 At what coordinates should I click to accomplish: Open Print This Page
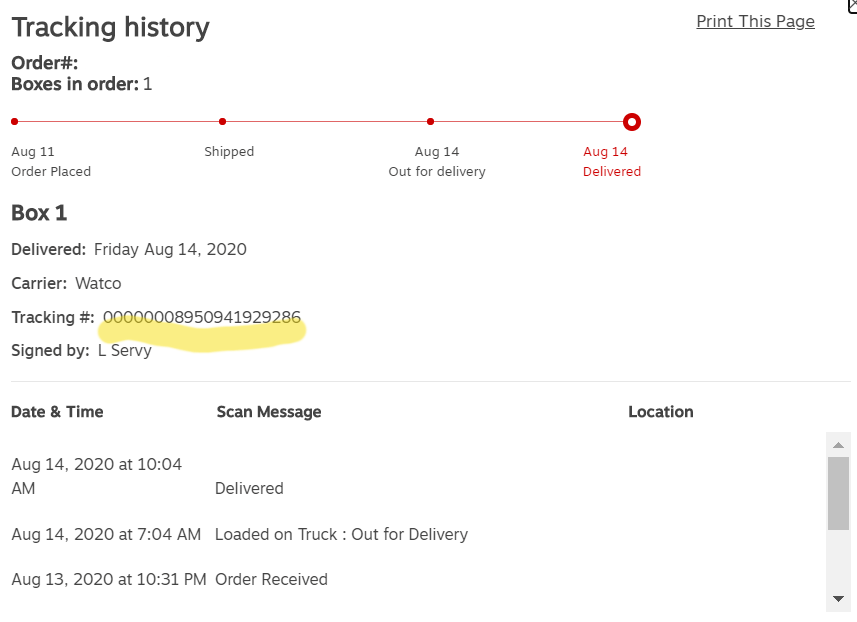pyautogui.click(x=755, y=21)
